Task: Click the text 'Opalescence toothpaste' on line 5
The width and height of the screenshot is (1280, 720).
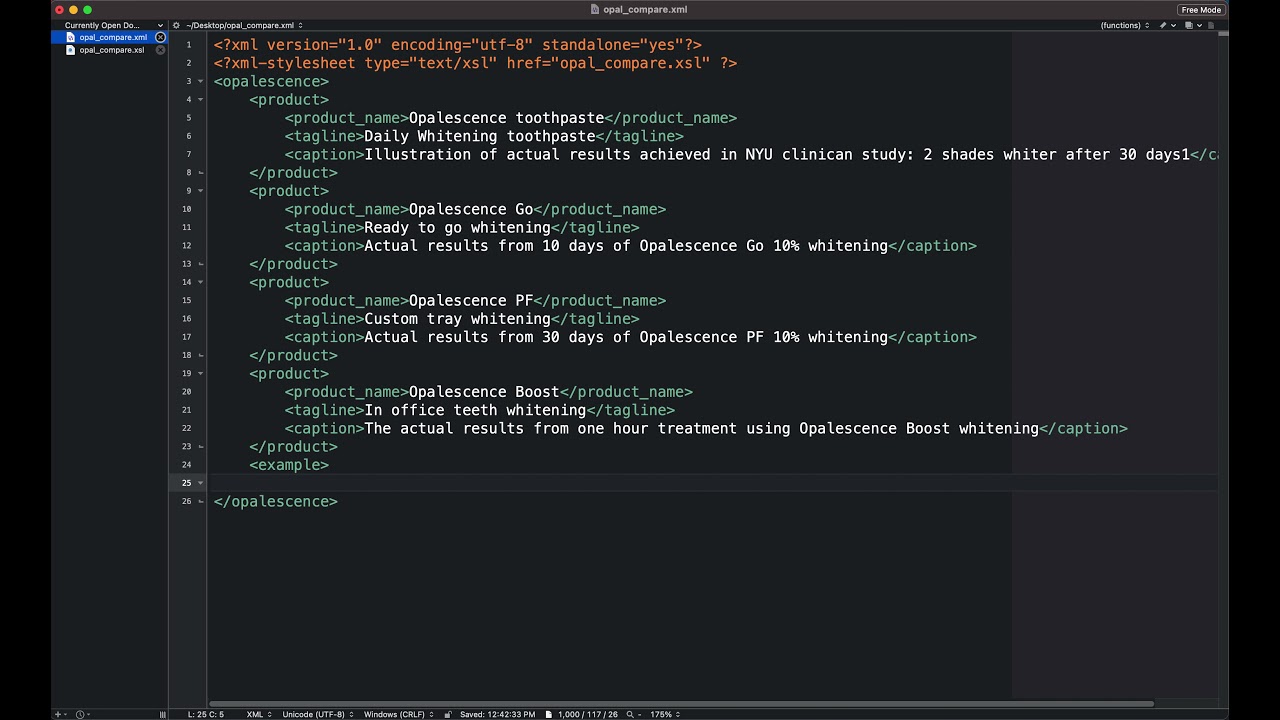Action: pyautogui.click(x=506, y=118)
